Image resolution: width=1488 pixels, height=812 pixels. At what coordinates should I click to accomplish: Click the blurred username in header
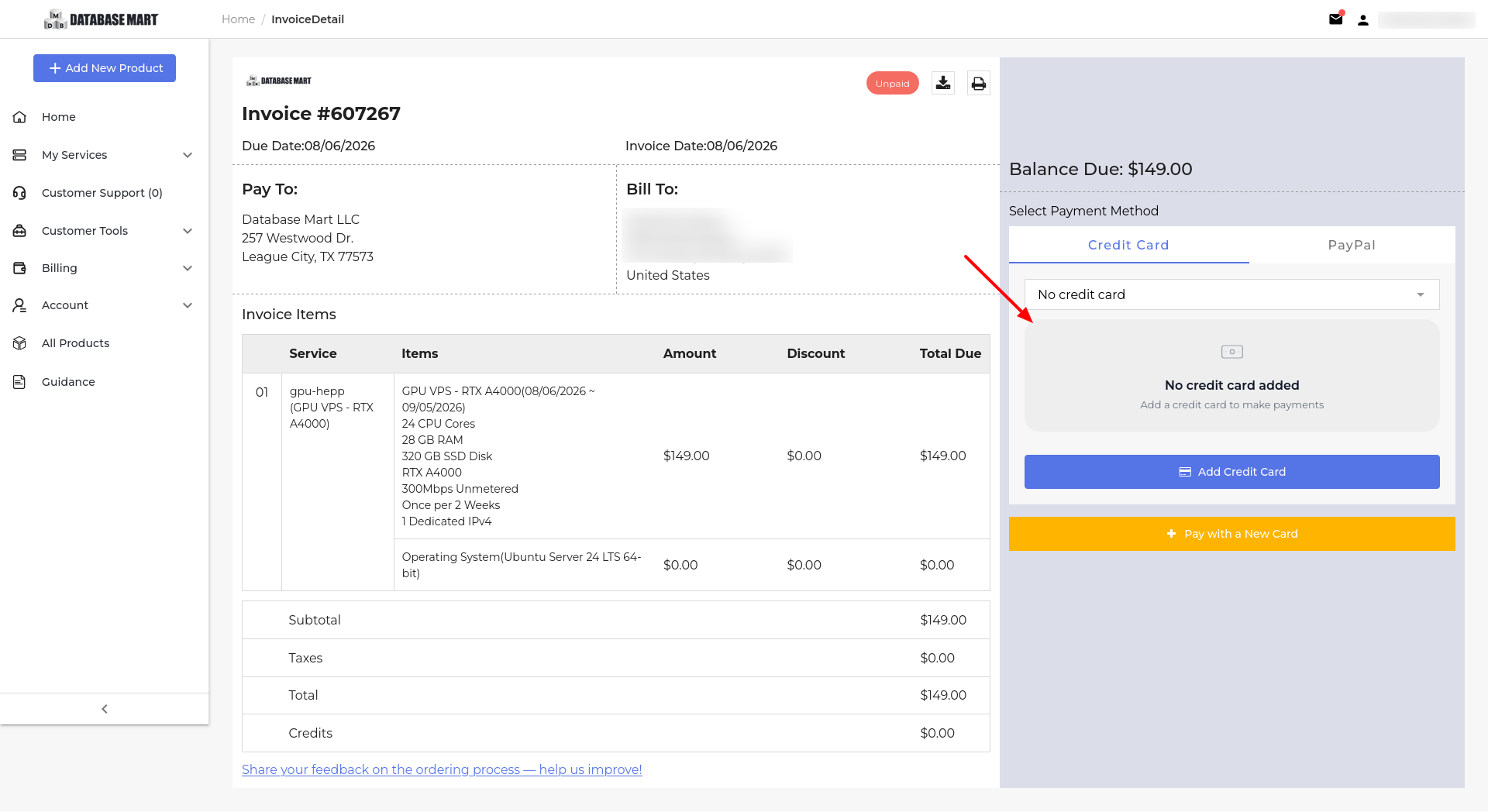point(1426,20)
